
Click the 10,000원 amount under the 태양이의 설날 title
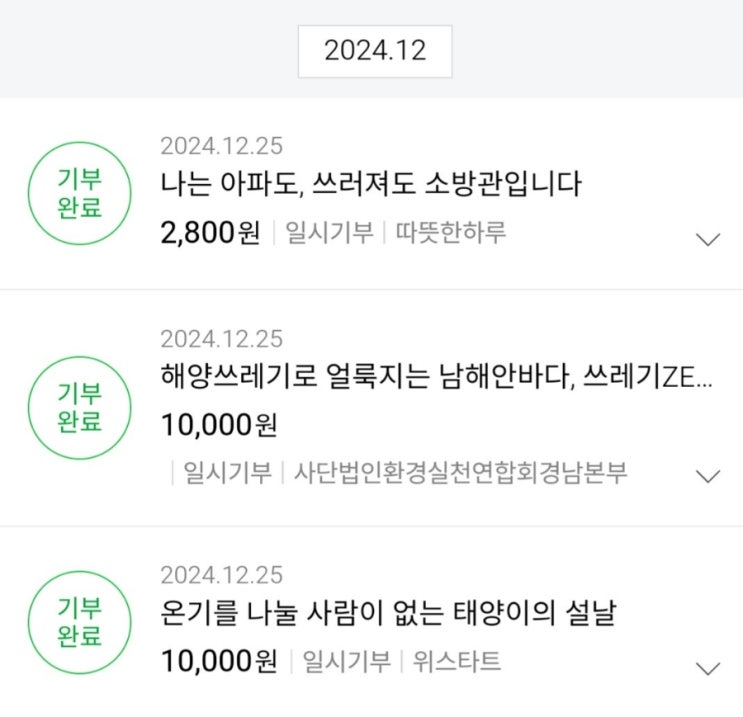click(x=219, y=661)
